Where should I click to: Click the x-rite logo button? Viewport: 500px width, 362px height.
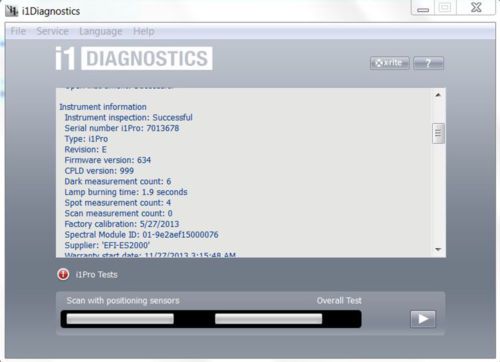(390, 63)
